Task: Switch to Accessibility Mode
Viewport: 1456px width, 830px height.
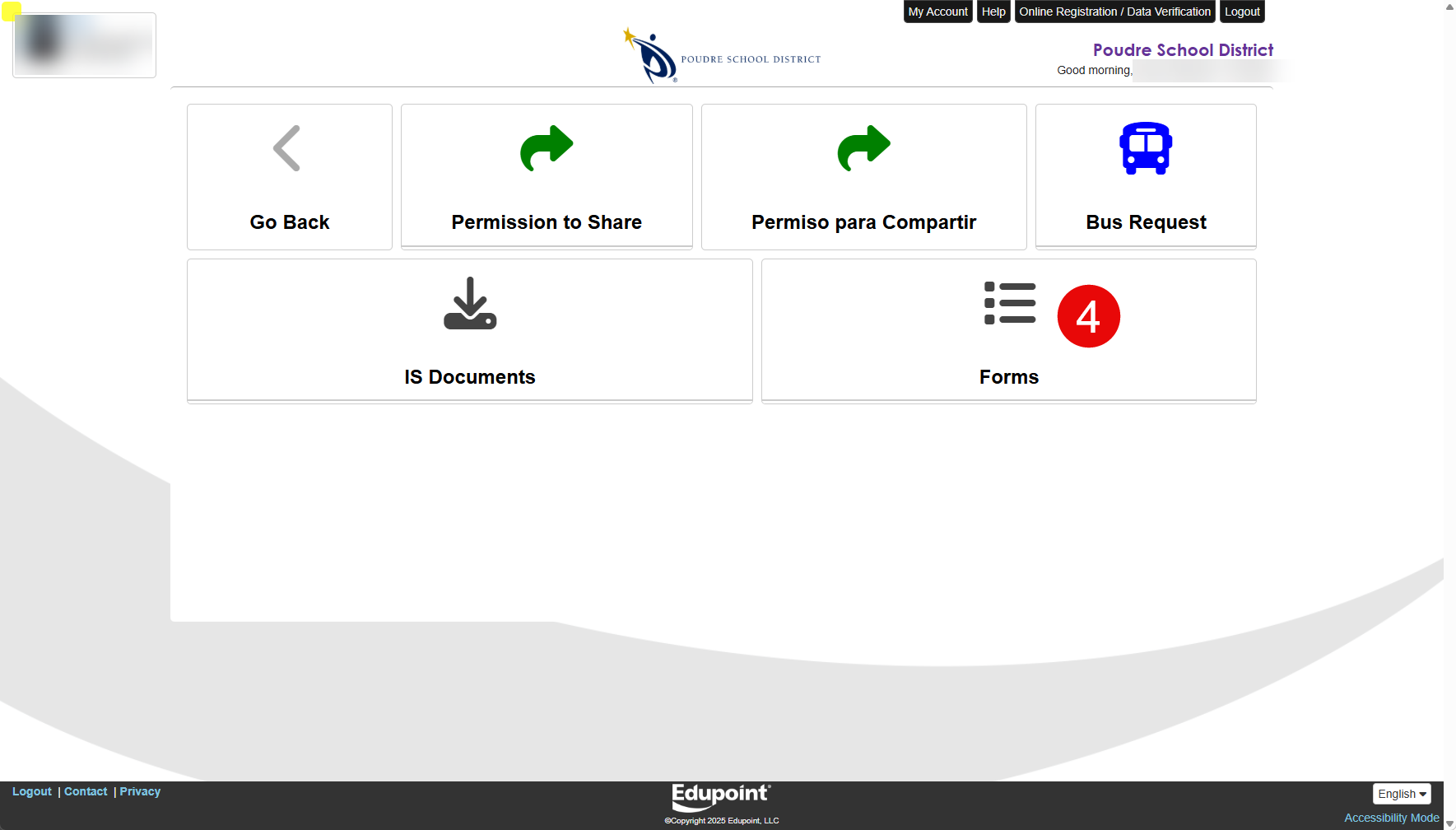Action: [1391, 818]
